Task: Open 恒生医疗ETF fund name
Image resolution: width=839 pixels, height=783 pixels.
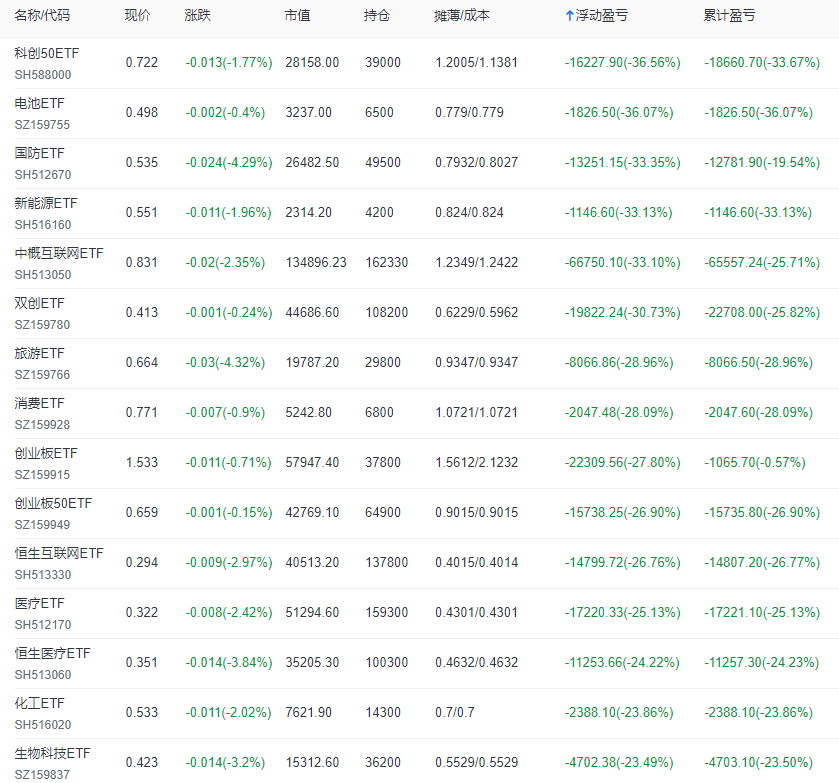Action: (x=52, y=653)
